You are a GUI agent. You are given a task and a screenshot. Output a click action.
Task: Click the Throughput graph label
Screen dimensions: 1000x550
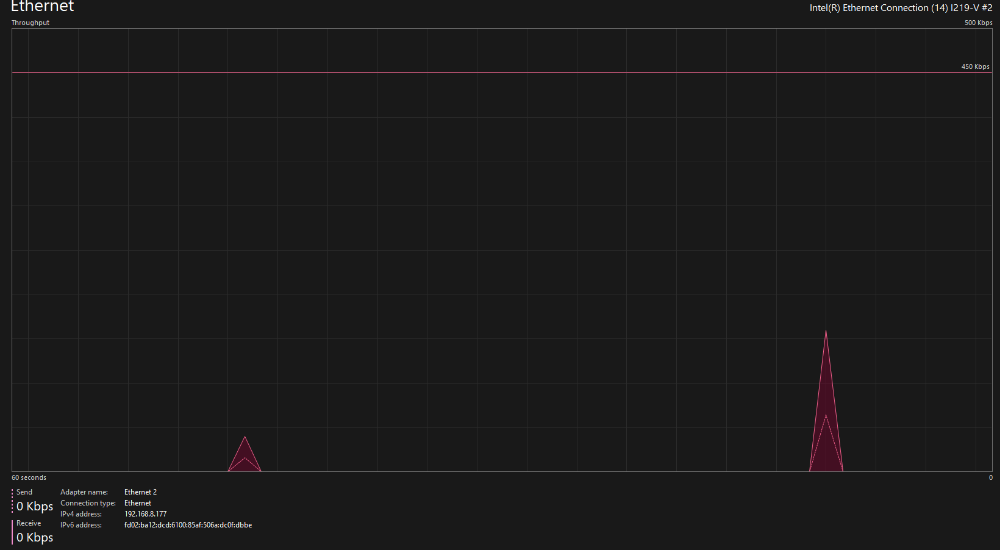click(30, 23)
